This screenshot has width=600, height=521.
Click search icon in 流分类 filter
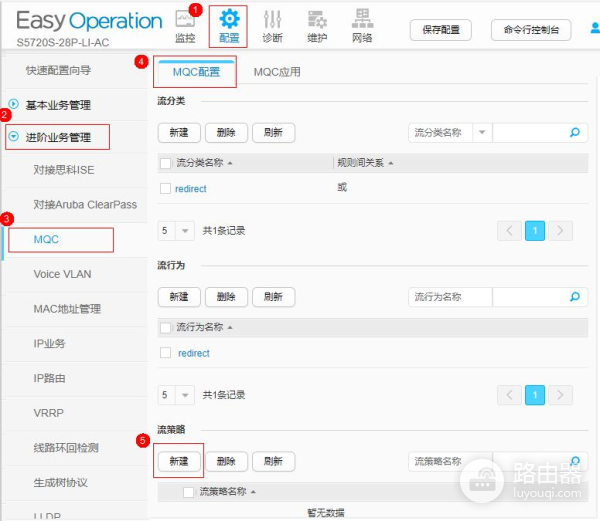point(575,132)
